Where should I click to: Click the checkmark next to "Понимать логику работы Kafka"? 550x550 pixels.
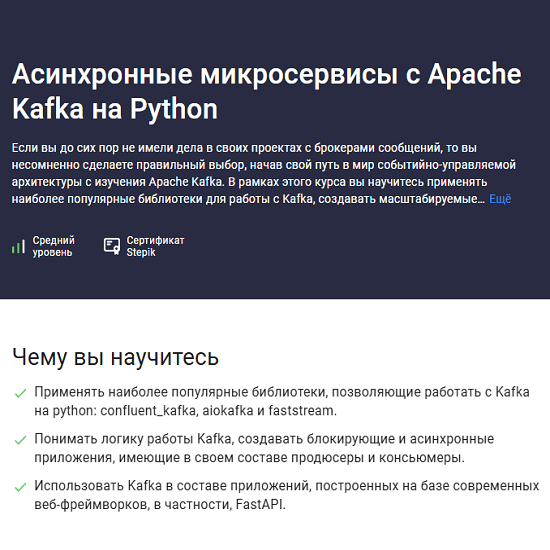(20, 440)
